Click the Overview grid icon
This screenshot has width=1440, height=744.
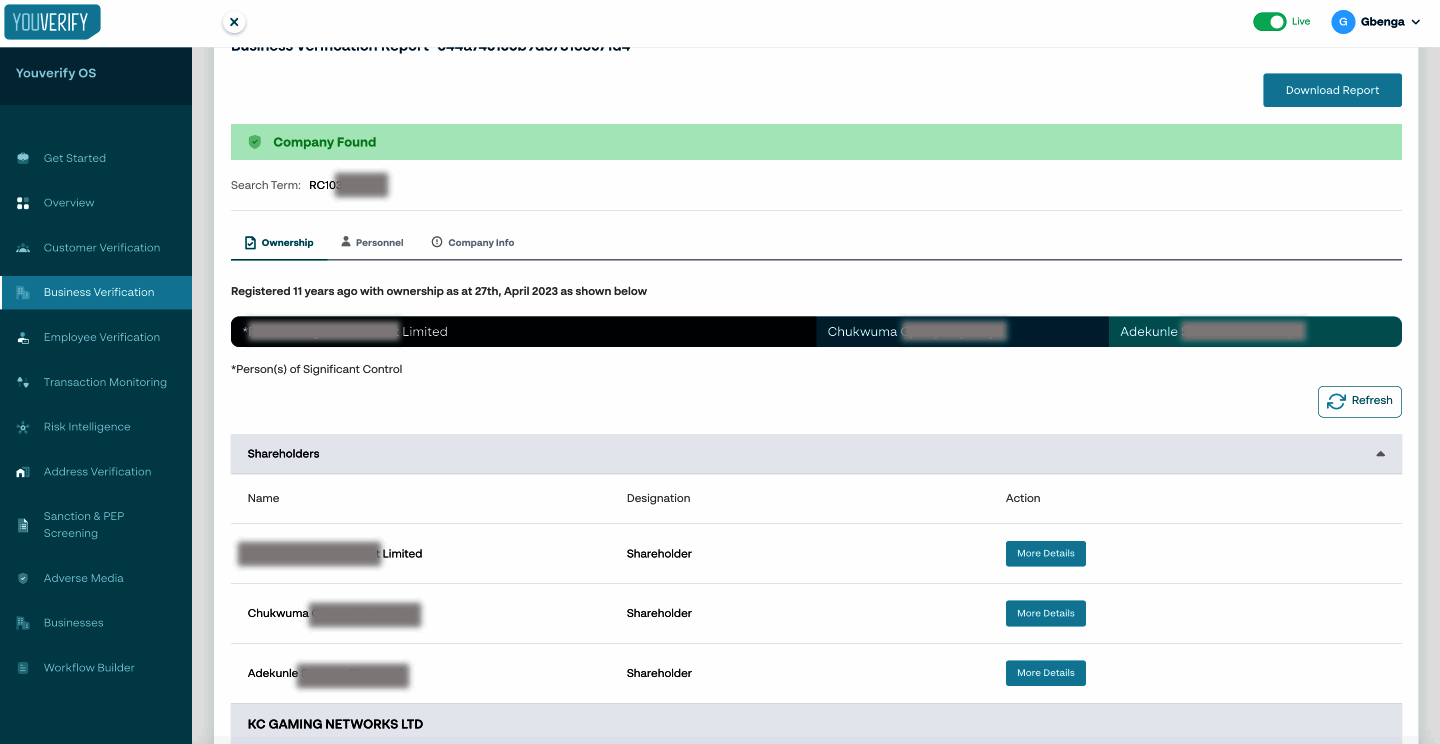[x=23, y=203]
